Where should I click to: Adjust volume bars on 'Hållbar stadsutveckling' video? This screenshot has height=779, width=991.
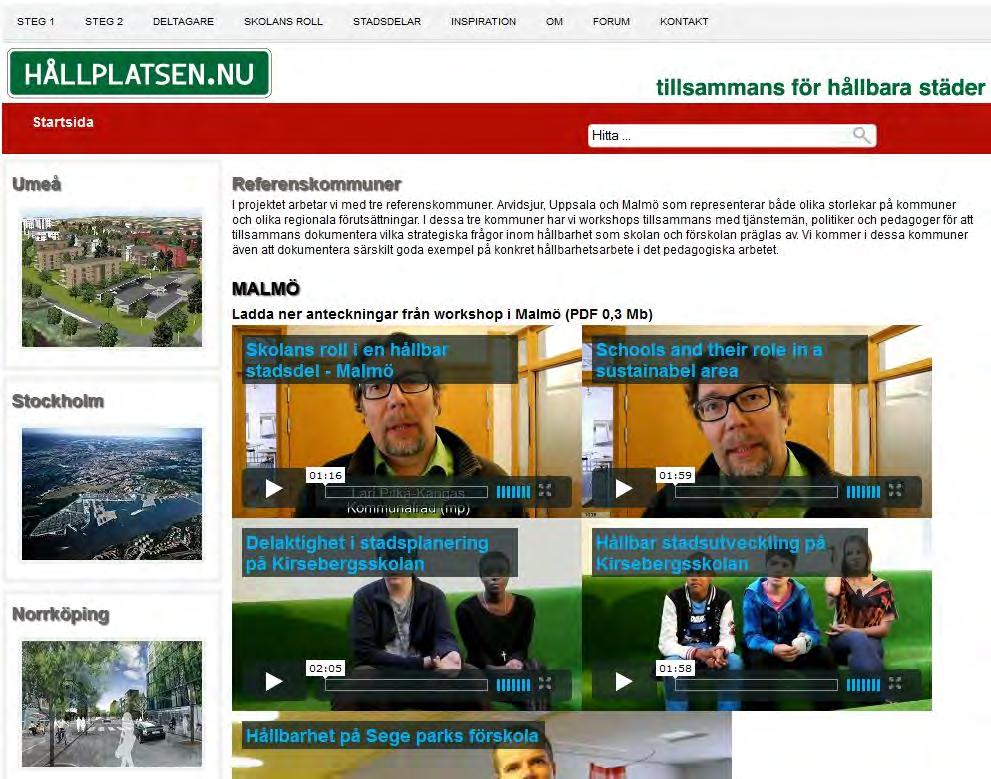[x=863, y=684]
